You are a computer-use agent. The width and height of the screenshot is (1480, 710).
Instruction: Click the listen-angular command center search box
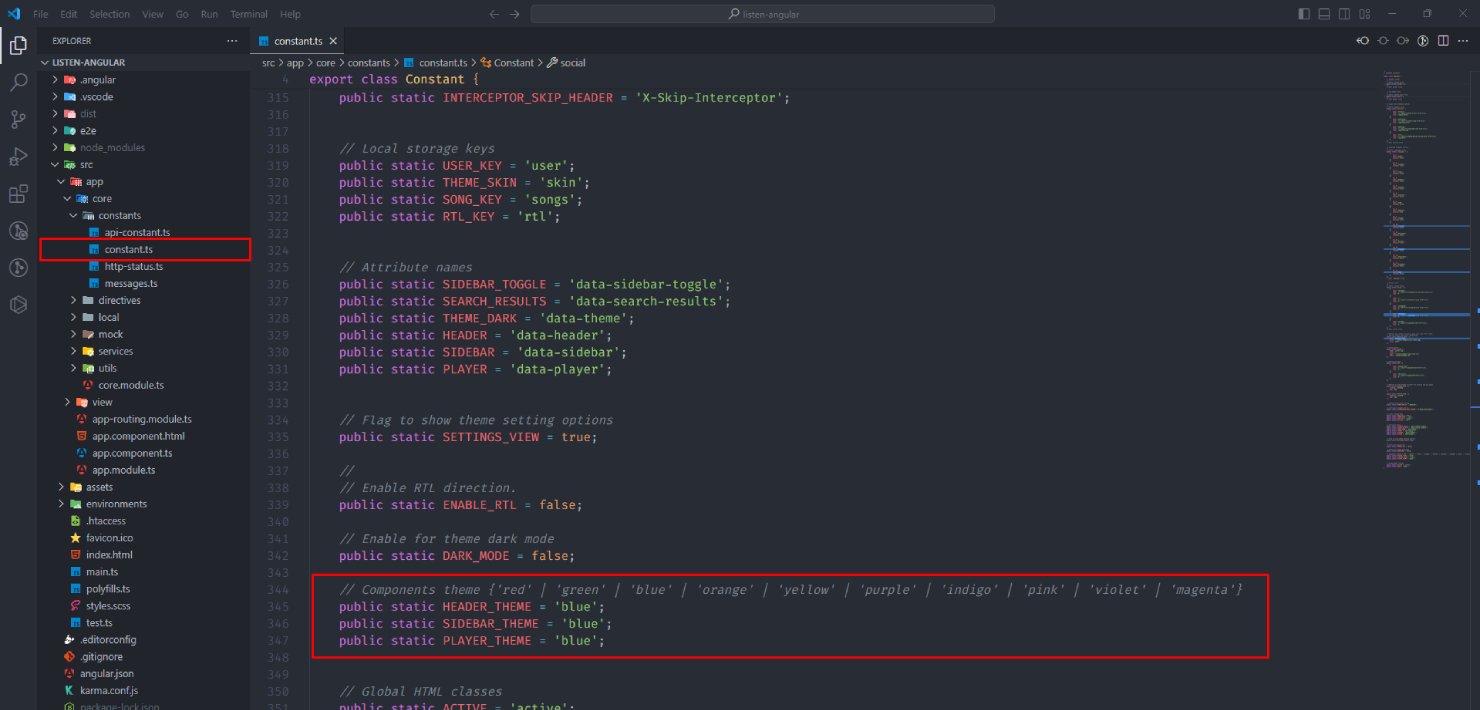(762, 14)
